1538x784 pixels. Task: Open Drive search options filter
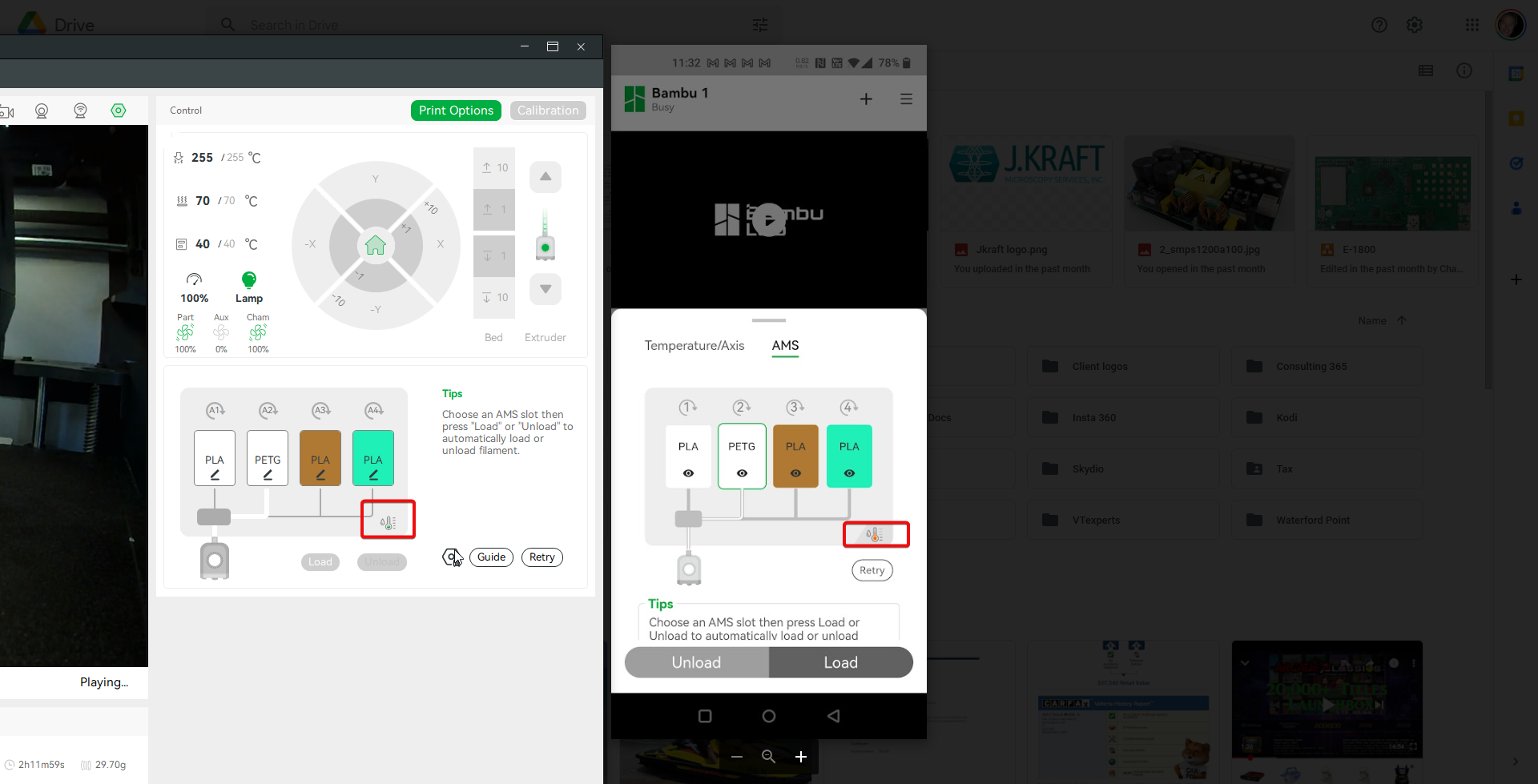click(759, 25)
